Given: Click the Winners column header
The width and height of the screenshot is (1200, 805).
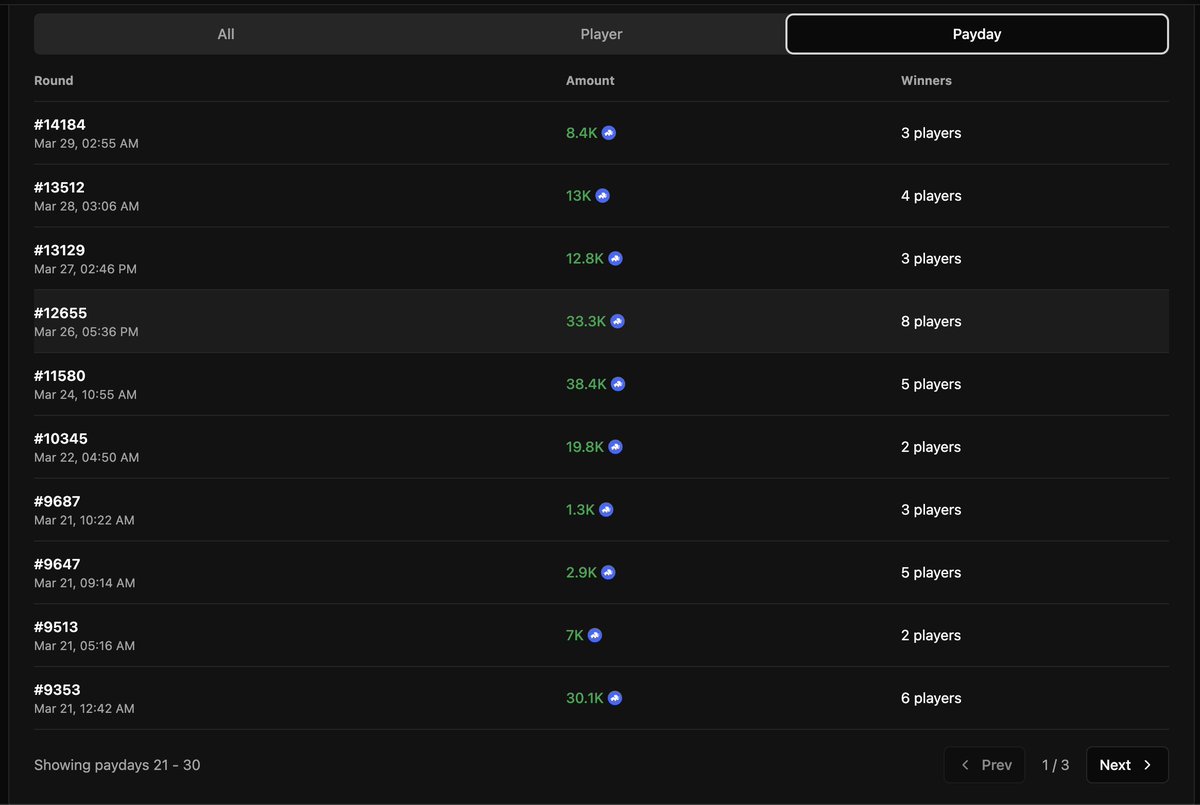Looking at the screenshot, I should coord(926,81).
